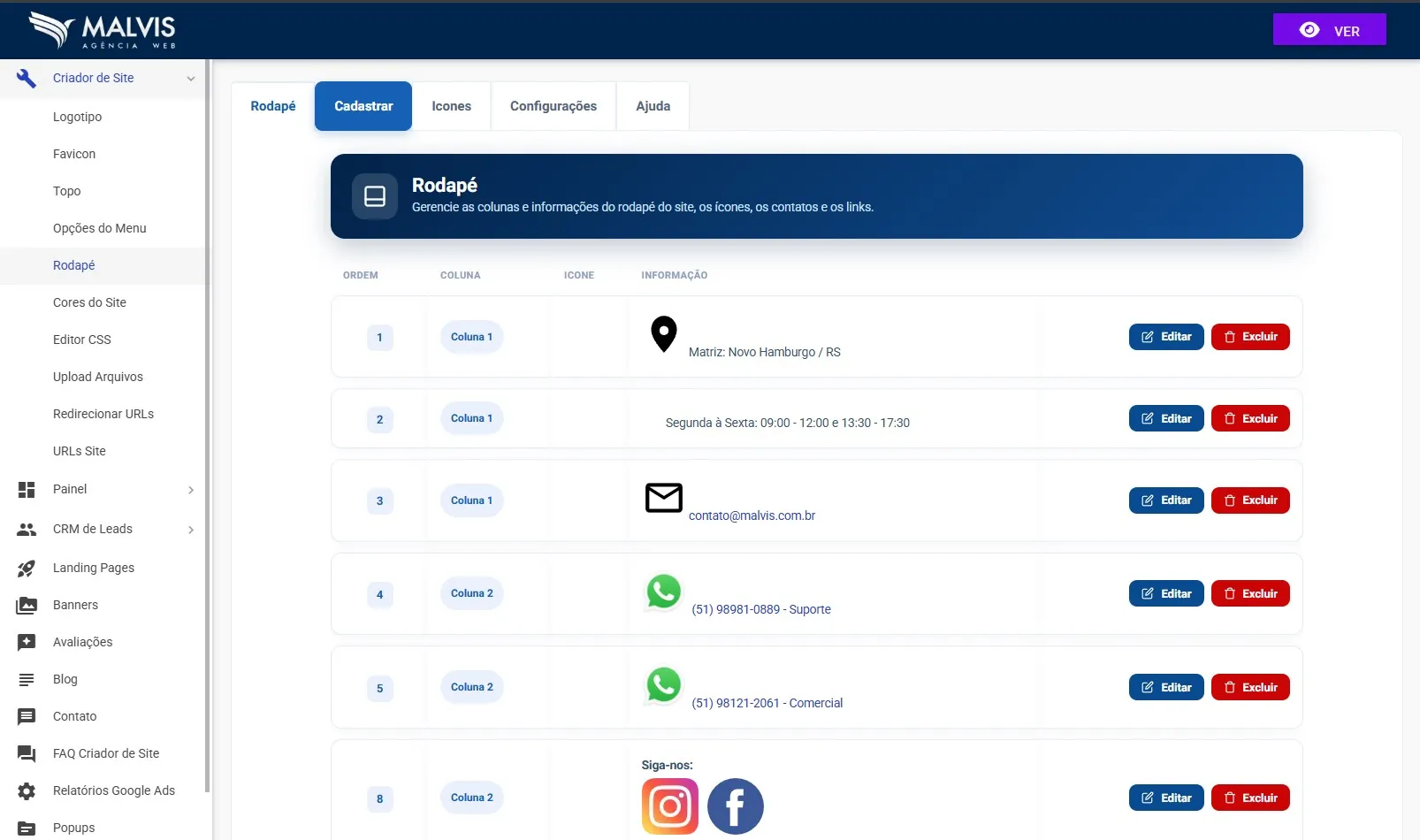
Task: Click the Landing Pages rocket icon
Action: tap(27, 568)
